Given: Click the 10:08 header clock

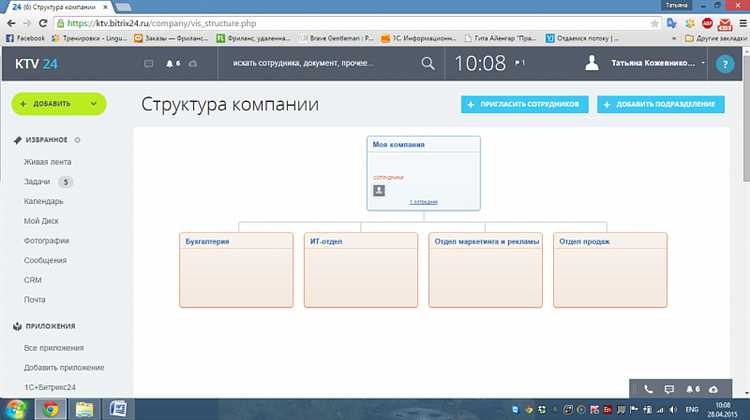Looking at the screenshot, I should tap(480, 63).
